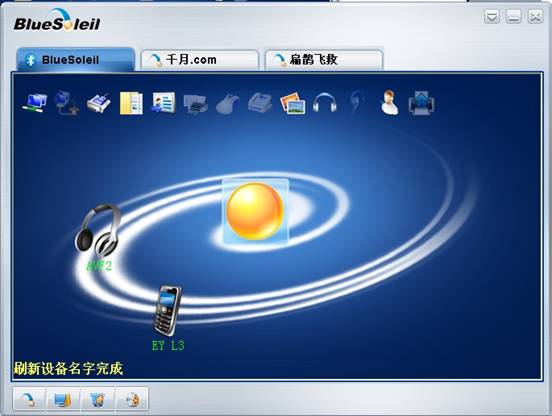This screenshot has width=552, height=416.
Task: Open the Personal Area Networking service icon
Action: tap(34, 102)
